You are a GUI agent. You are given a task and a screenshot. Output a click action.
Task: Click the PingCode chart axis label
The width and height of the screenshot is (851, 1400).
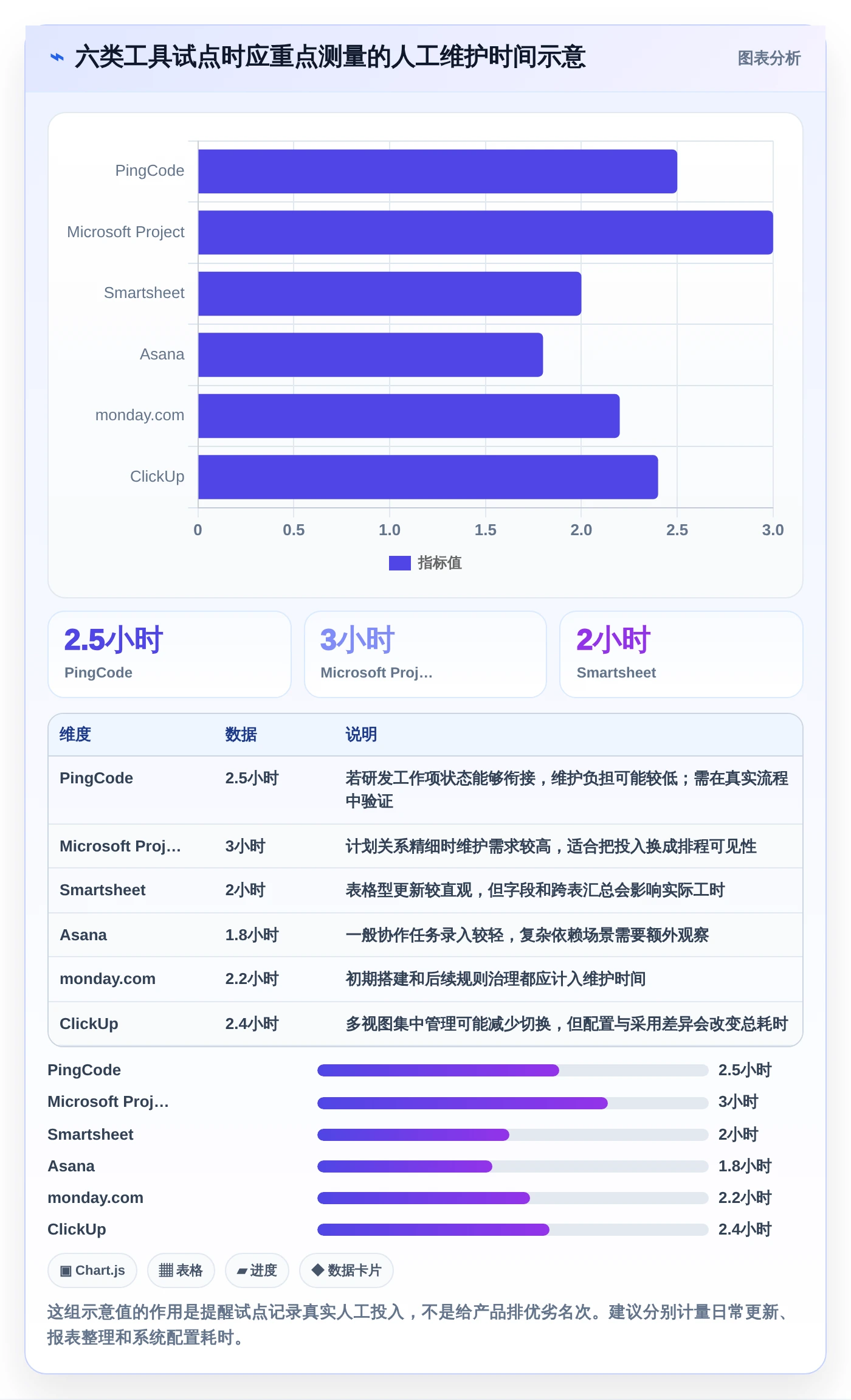tap(150, 171)
